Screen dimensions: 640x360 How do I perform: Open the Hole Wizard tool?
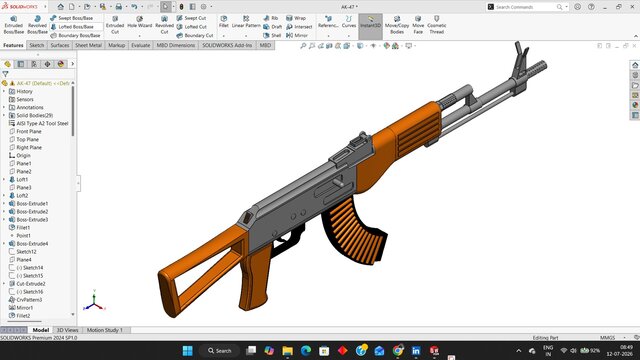click(140, 22)
